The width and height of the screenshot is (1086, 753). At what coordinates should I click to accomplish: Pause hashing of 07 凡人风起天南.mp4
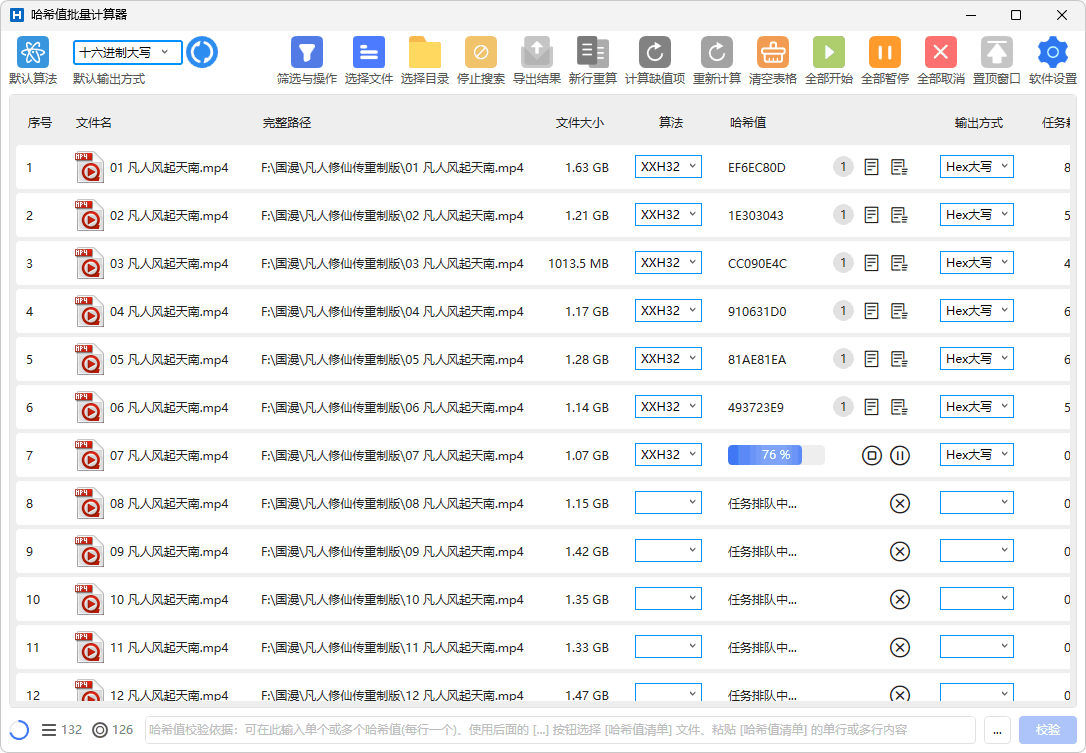(x=899, y=455)
